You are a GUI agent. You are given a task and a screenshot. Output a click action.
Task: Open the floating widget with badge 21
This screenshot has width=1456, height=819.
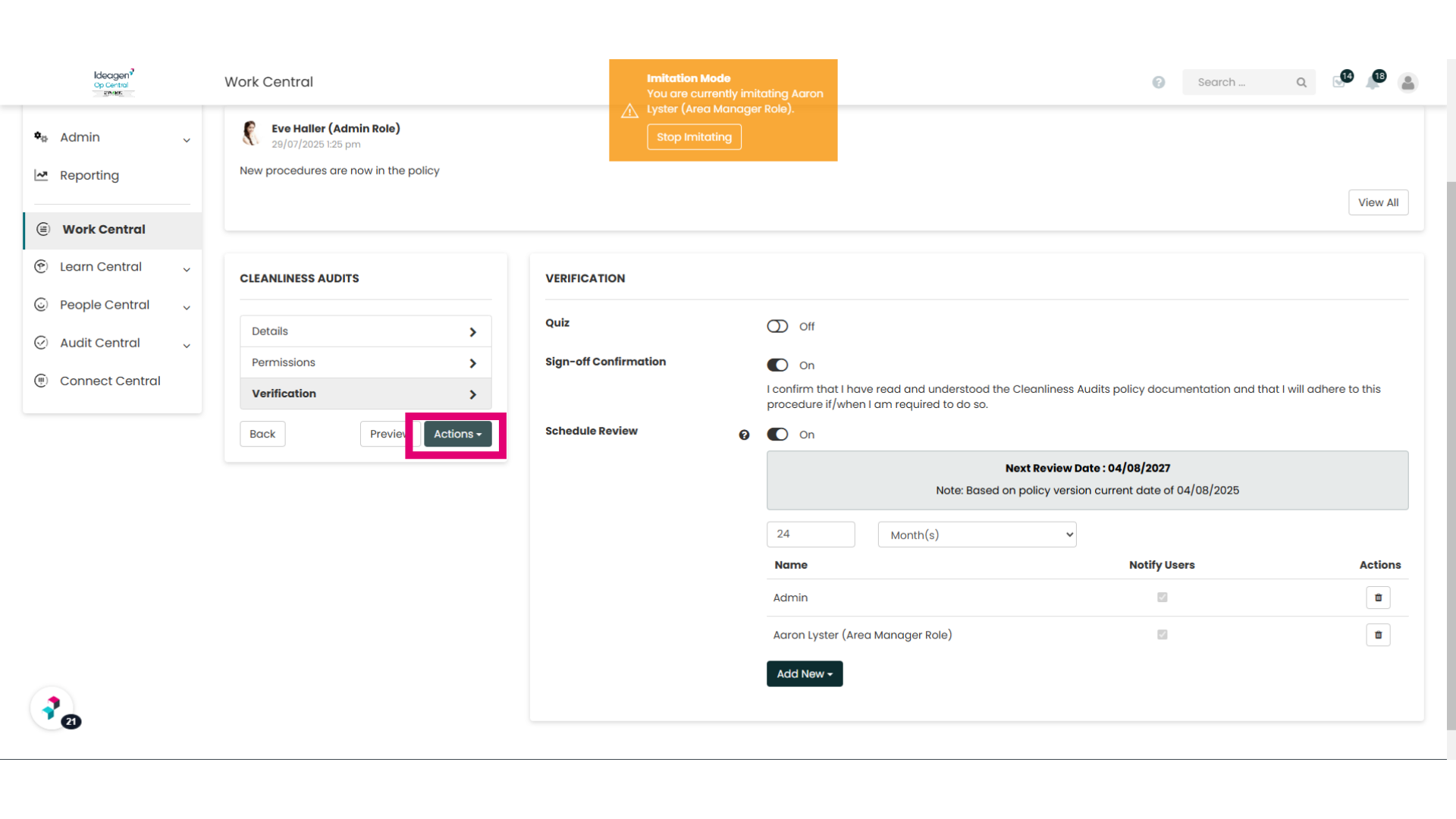point(53,708)
